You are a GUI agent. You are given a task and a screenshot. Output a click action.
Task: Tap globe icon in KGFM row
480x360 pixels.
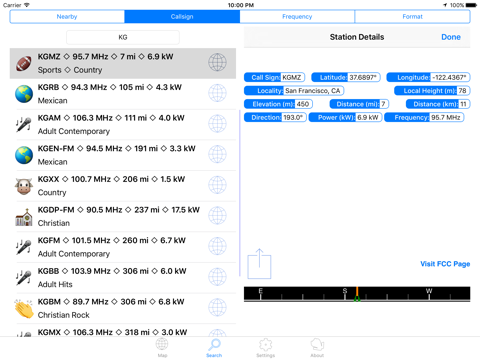click(x=217, y=246)
